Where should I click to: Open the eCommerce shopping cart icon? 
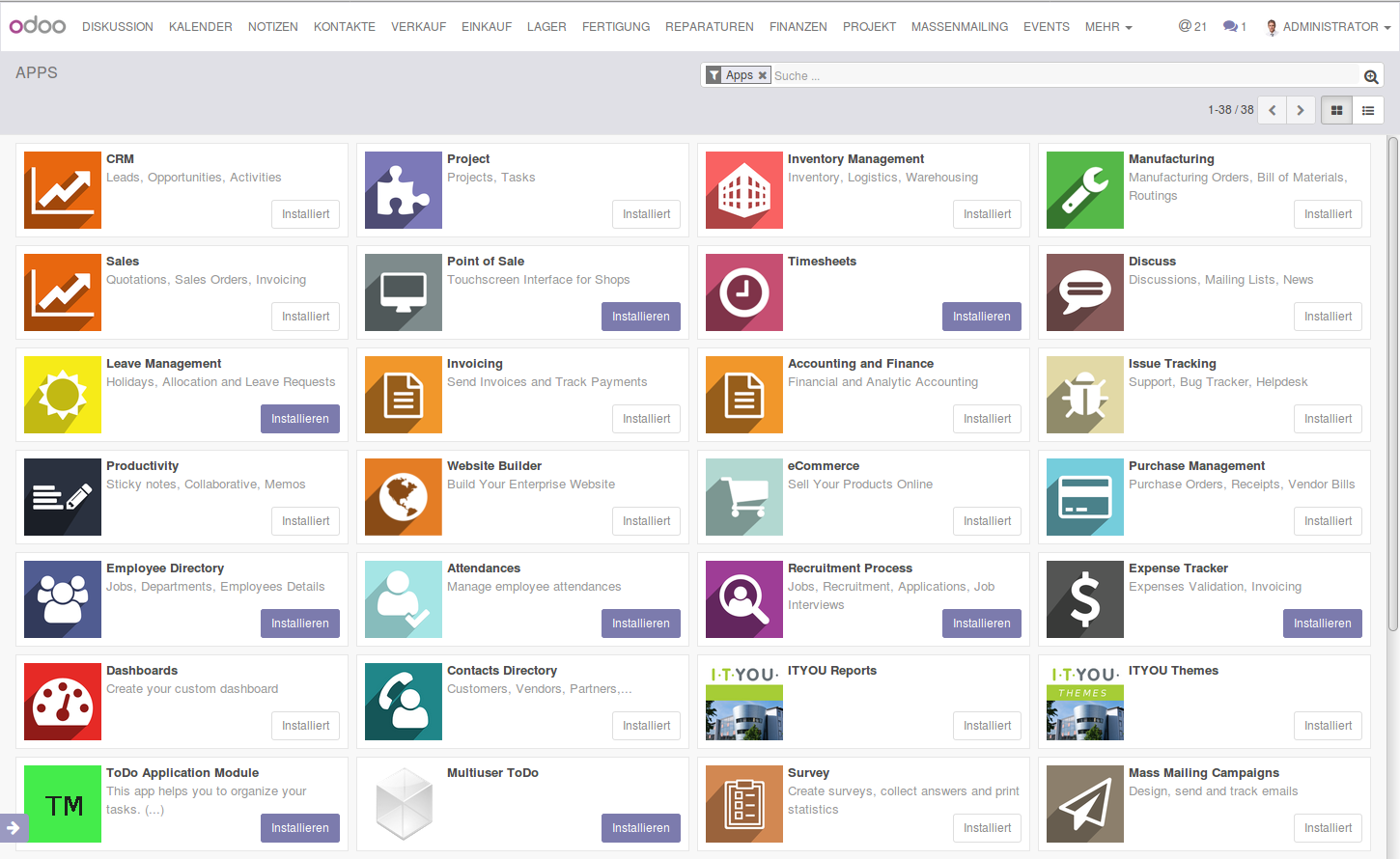click(x=744, y=497)
